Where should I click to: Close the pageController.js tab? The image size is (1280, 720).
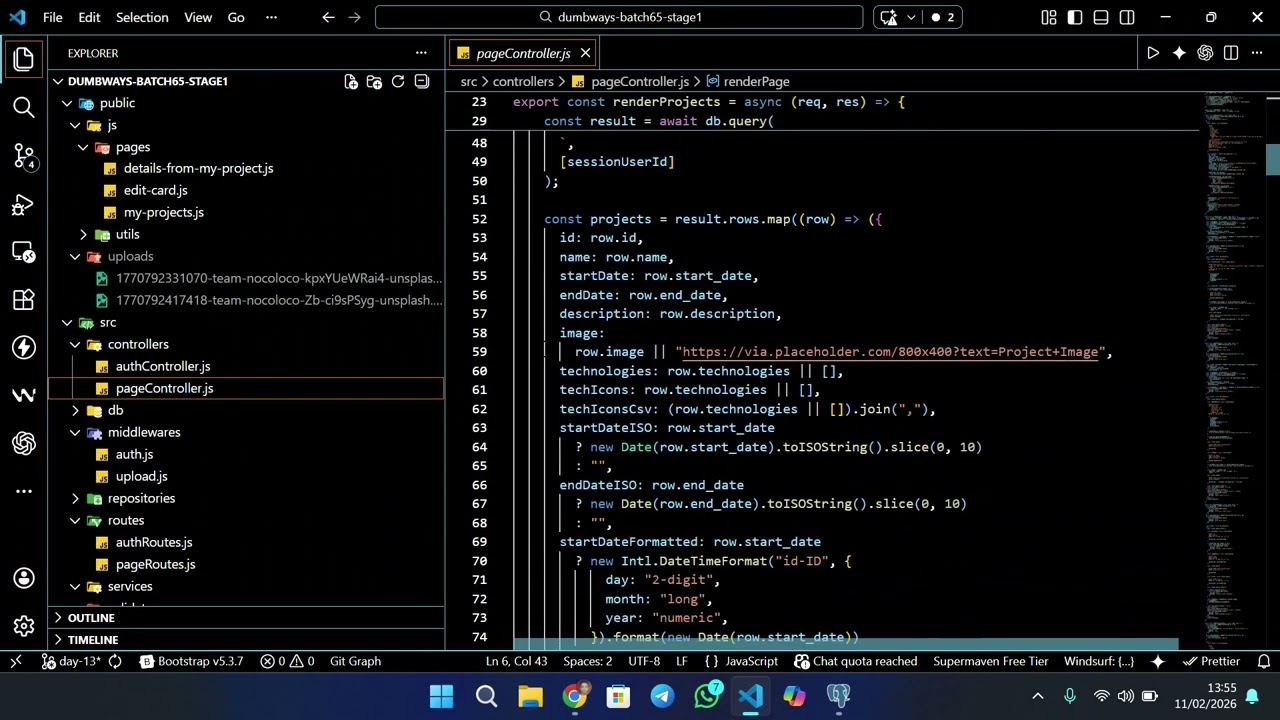pyautogui.click(x=585, y=53)
